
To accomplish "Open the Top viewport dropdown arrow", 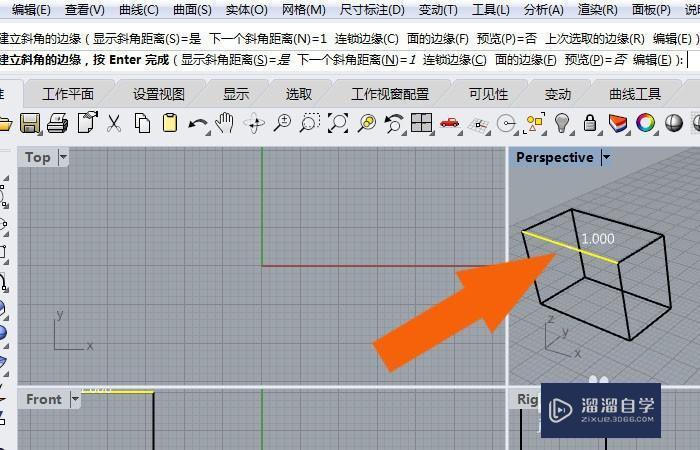I will (63, 157).
